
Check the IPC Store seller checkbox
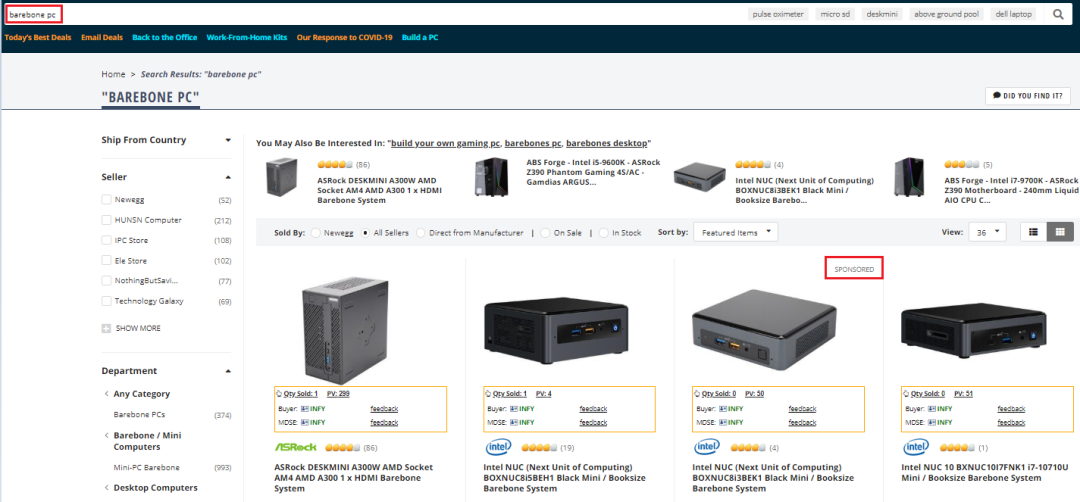pyautogui.click(x=106, y=240)
